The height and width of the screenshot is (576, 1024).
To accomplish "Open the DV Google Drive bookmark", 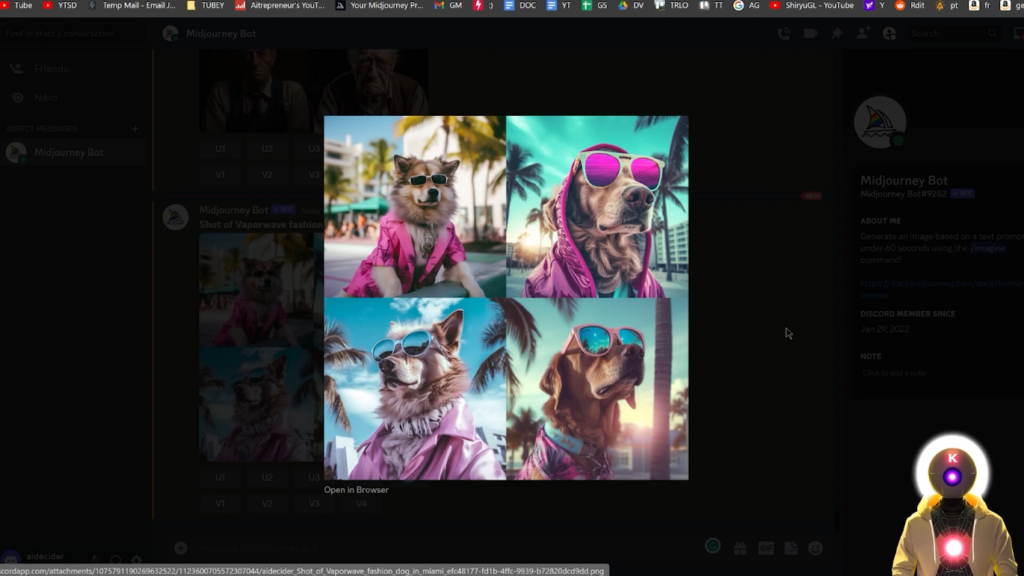I will tap(631, 5).
